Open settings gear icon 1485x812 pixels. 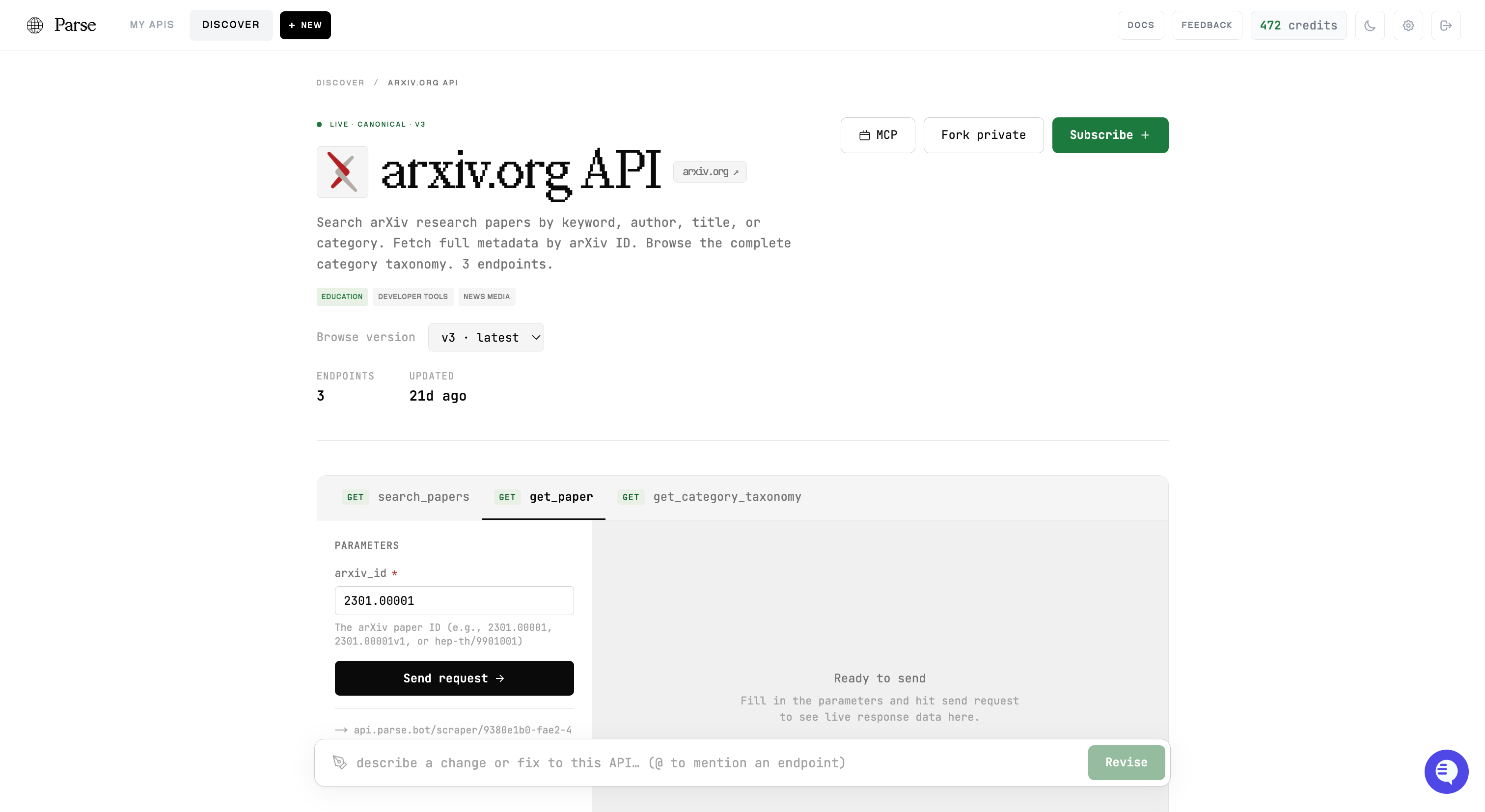tap(1408, 26)
